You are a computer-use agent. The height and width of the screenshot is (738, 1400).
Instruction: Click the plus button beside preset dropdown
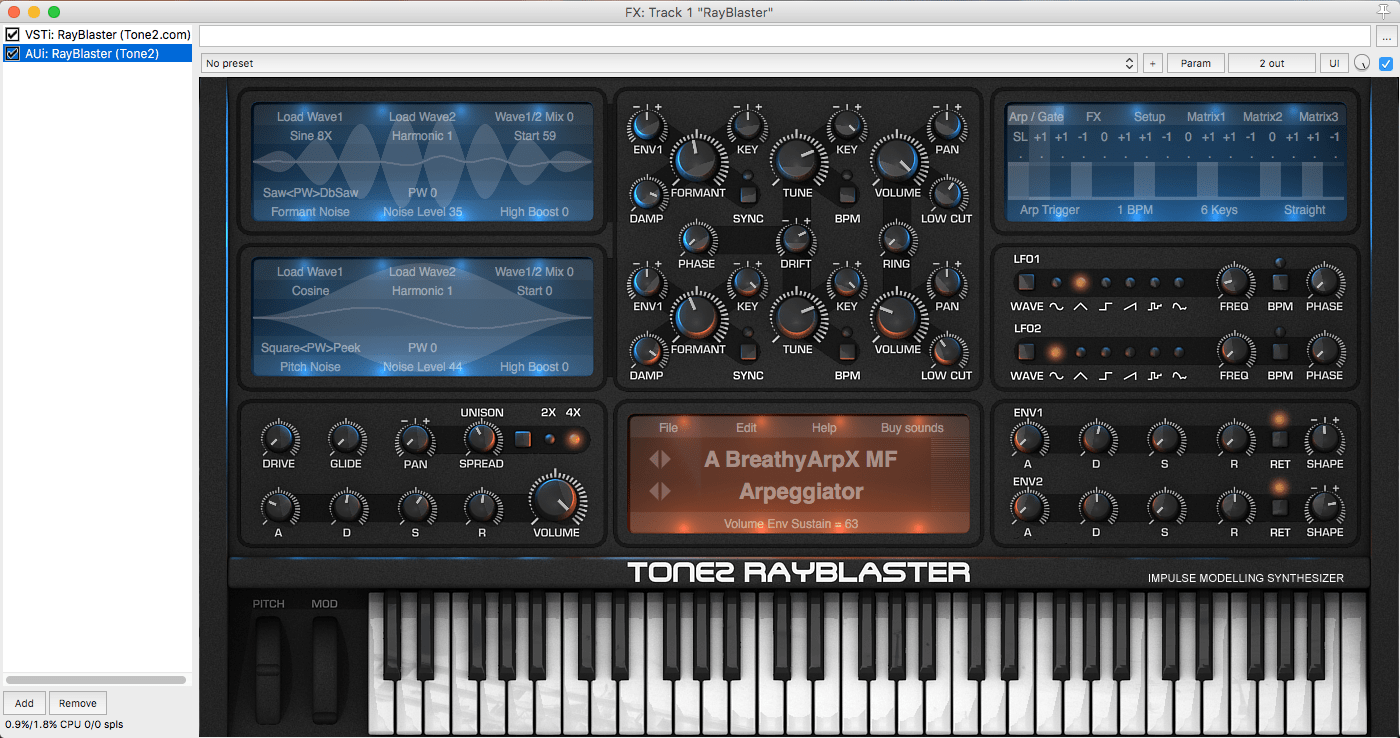[1152, 63]
